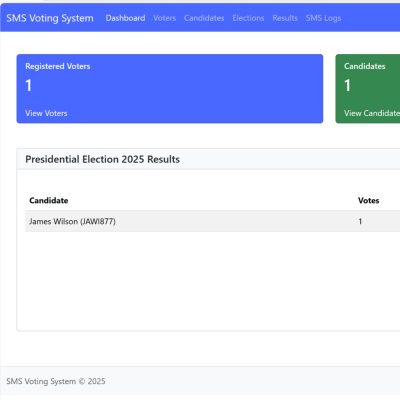
Task: Click the Votes column header
Action: 369,200
